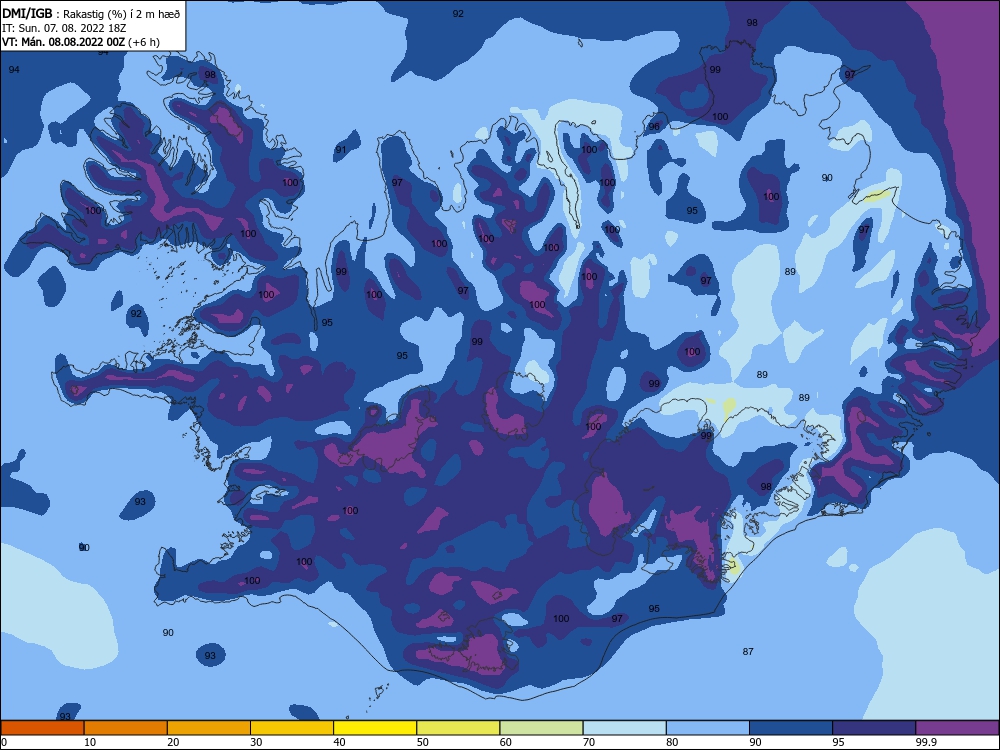This screenshot has width=1000, height=750.
Task: Pick the '30' legend scale label
Action: [256, 742]
